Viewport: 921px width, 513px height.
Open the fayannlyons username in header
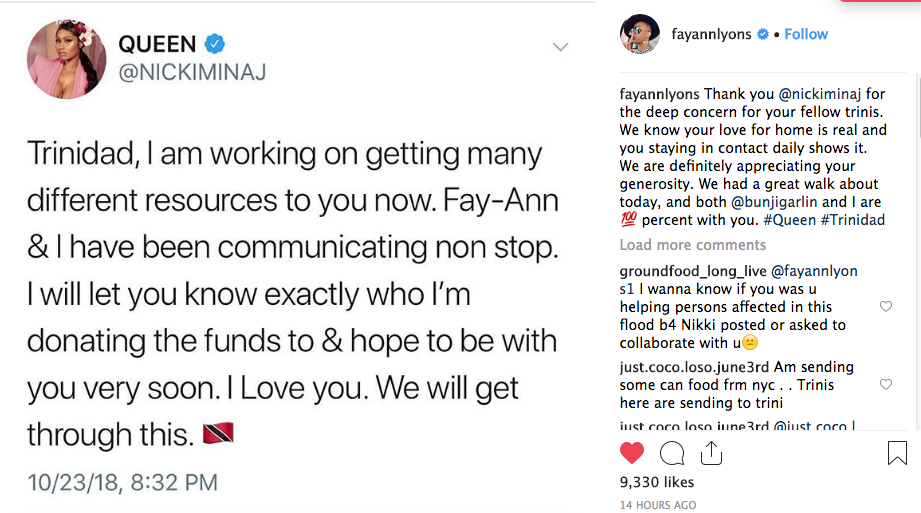point(713,34)
